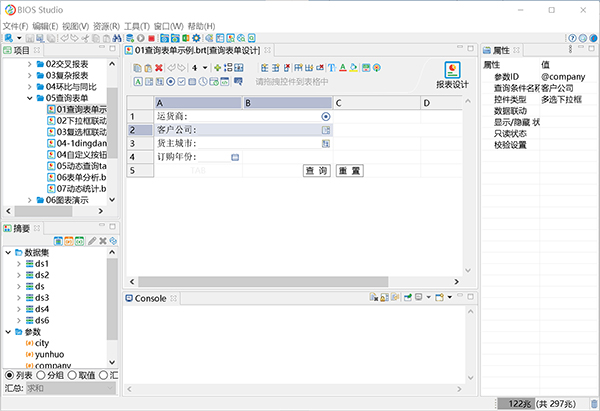The width and height of the screenshot is (600, 411).
Task: Open the 汇总 求和 dropdown
Action: click(70, 388)
